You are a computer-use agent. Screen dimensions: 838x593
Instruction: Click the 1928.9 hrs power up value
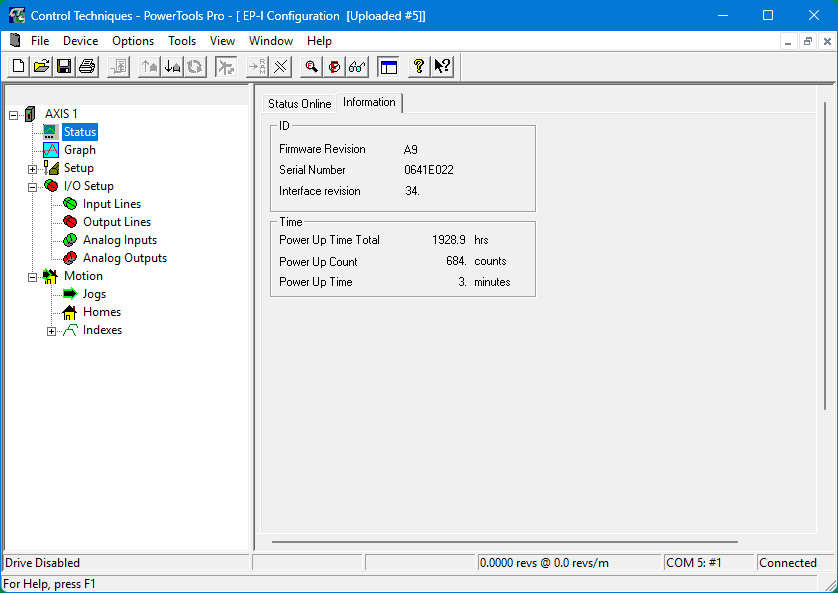click(448, 240)
